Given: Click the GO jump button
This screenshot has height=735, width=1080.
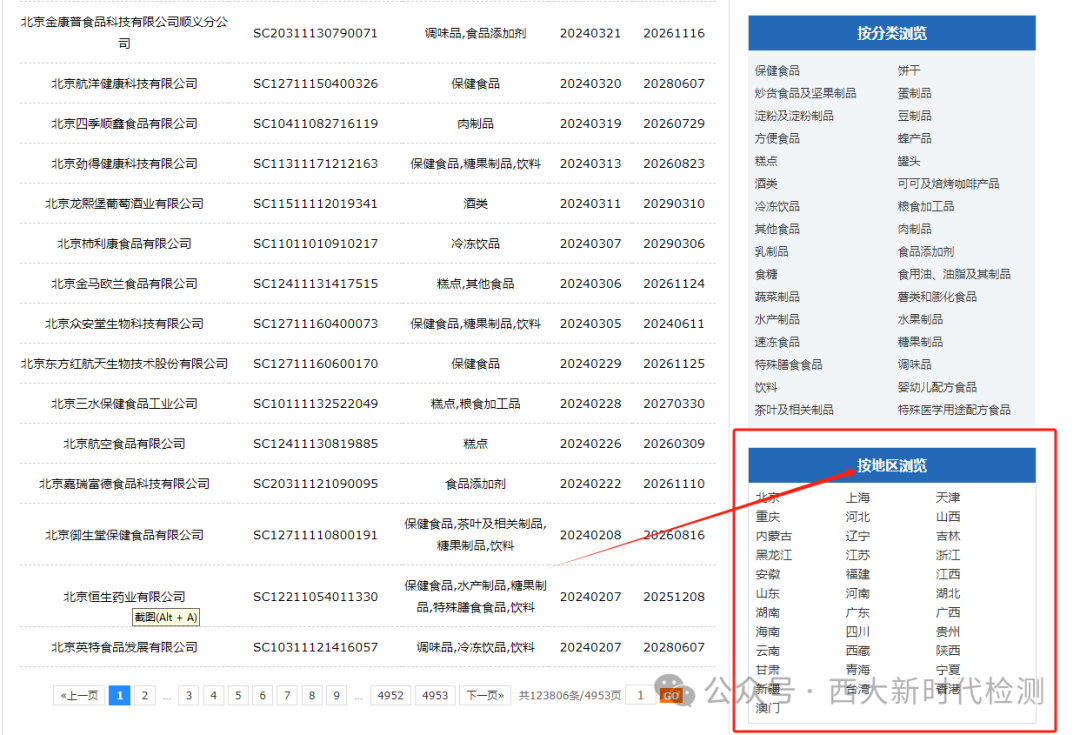Looking at the screenshot, I should pyautogui.click(x=671, y=696).
